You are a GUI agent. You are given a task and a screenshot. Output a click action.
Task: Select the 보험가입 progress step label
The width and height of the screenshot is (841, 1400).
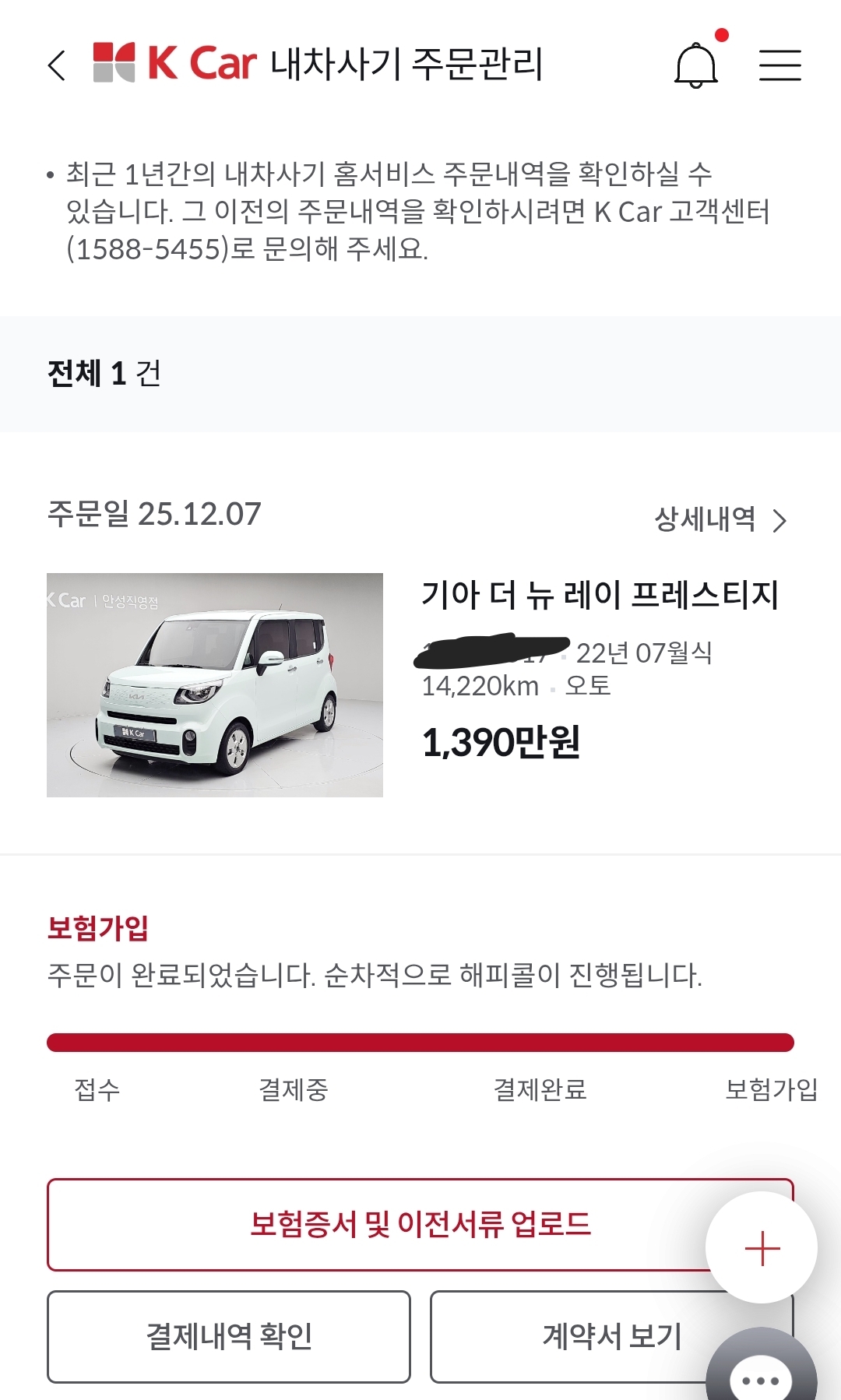point(771,1089)
